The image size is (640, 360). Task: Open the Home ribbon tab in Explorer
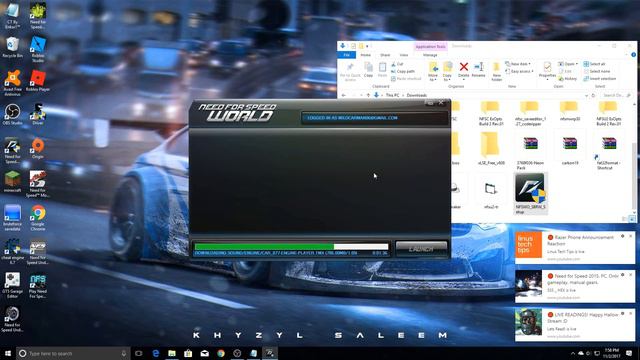(365, 55)
